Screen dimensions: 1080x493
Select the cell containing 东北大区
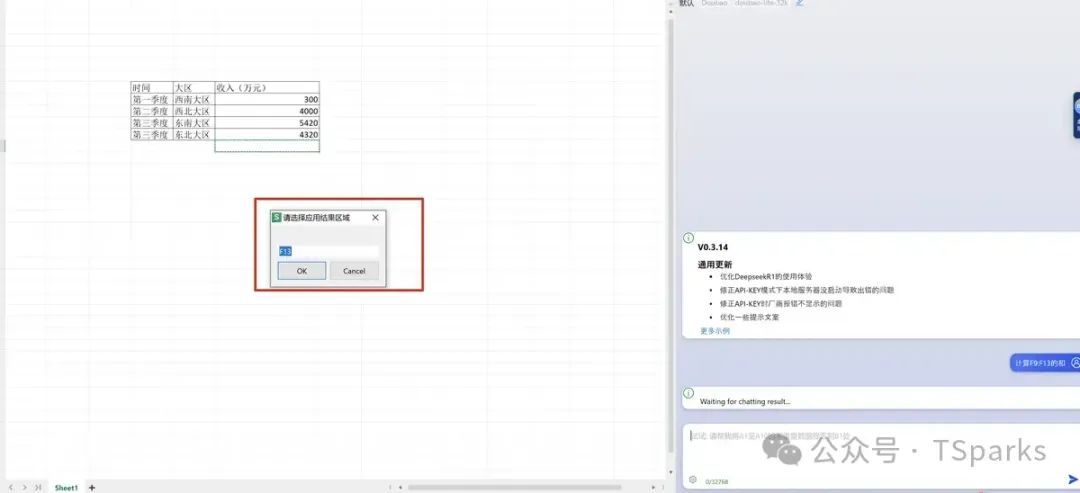click(194, 135)
